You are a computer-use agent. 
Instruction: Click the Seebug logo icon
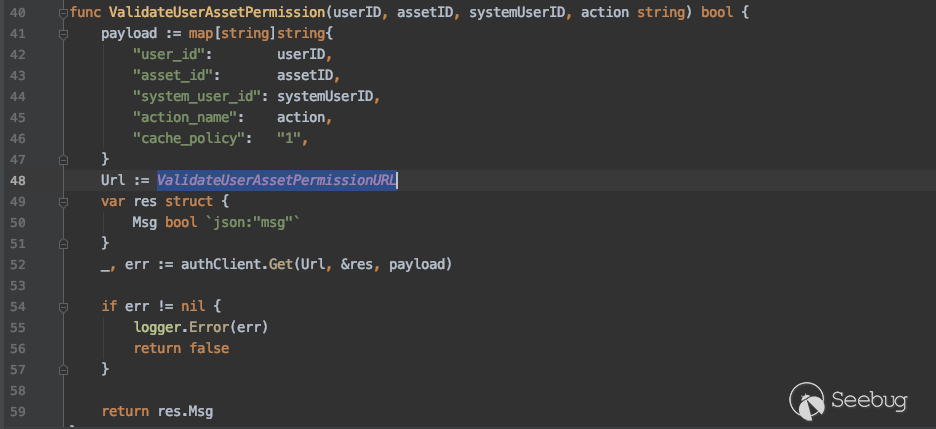(806, 399)
